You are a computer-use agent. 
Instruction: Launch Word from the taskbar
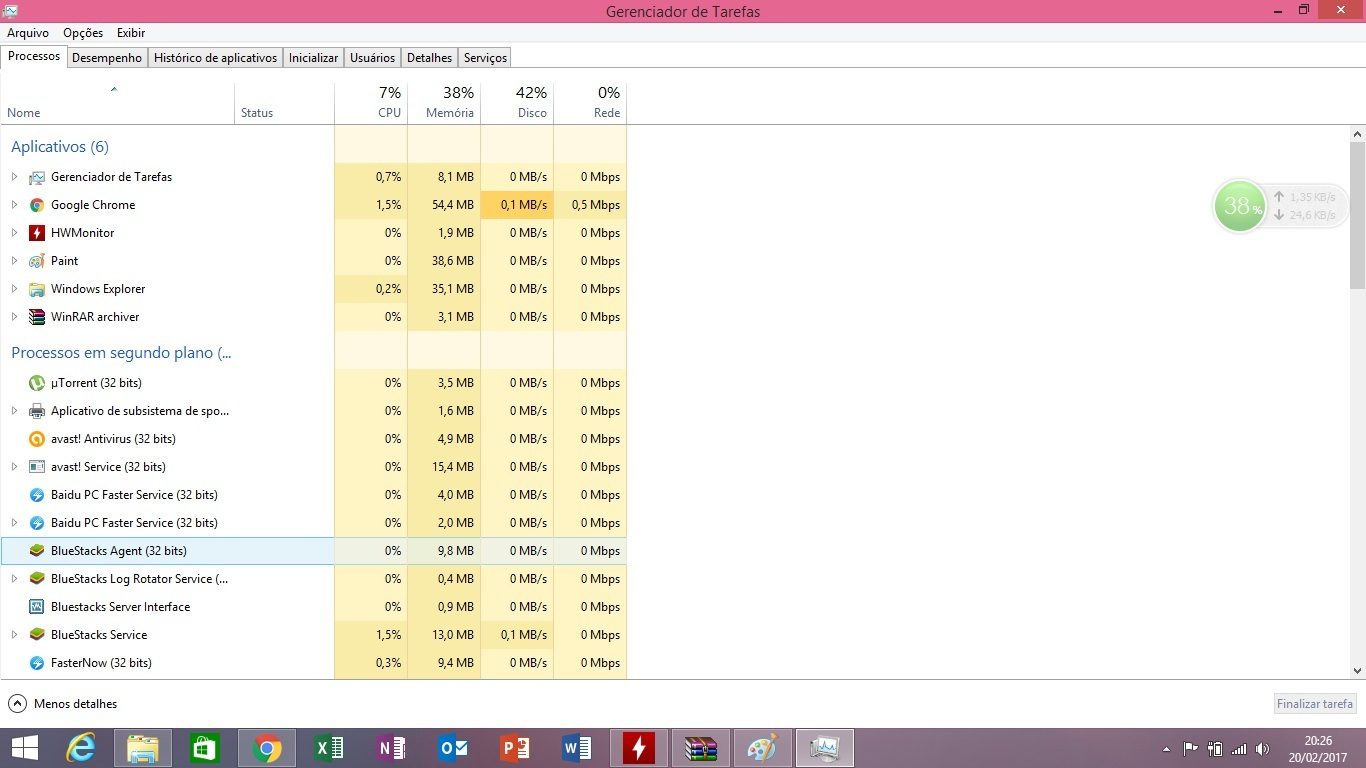[577, 748]
